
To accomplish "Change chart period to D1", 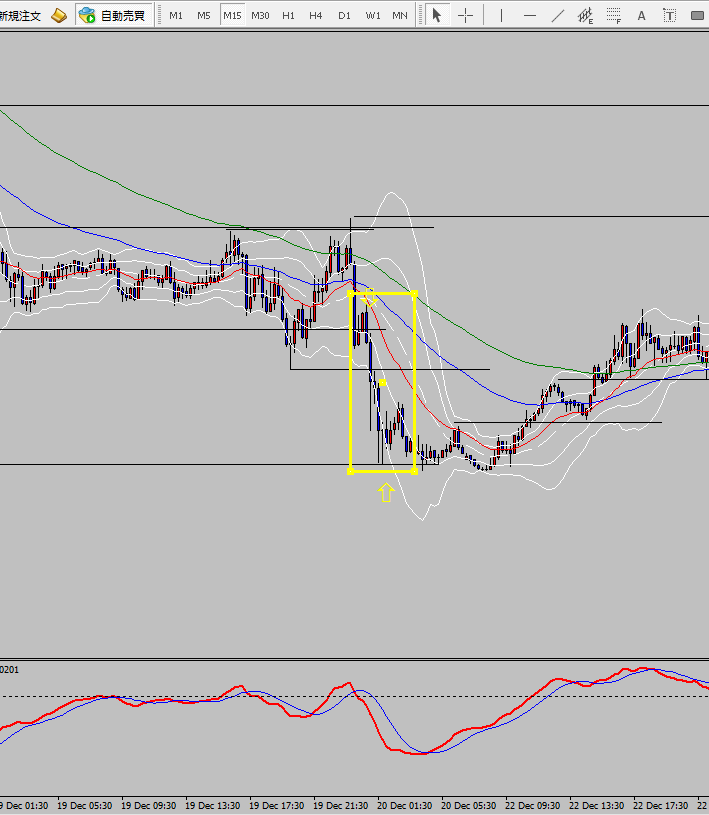I will 344,15.
